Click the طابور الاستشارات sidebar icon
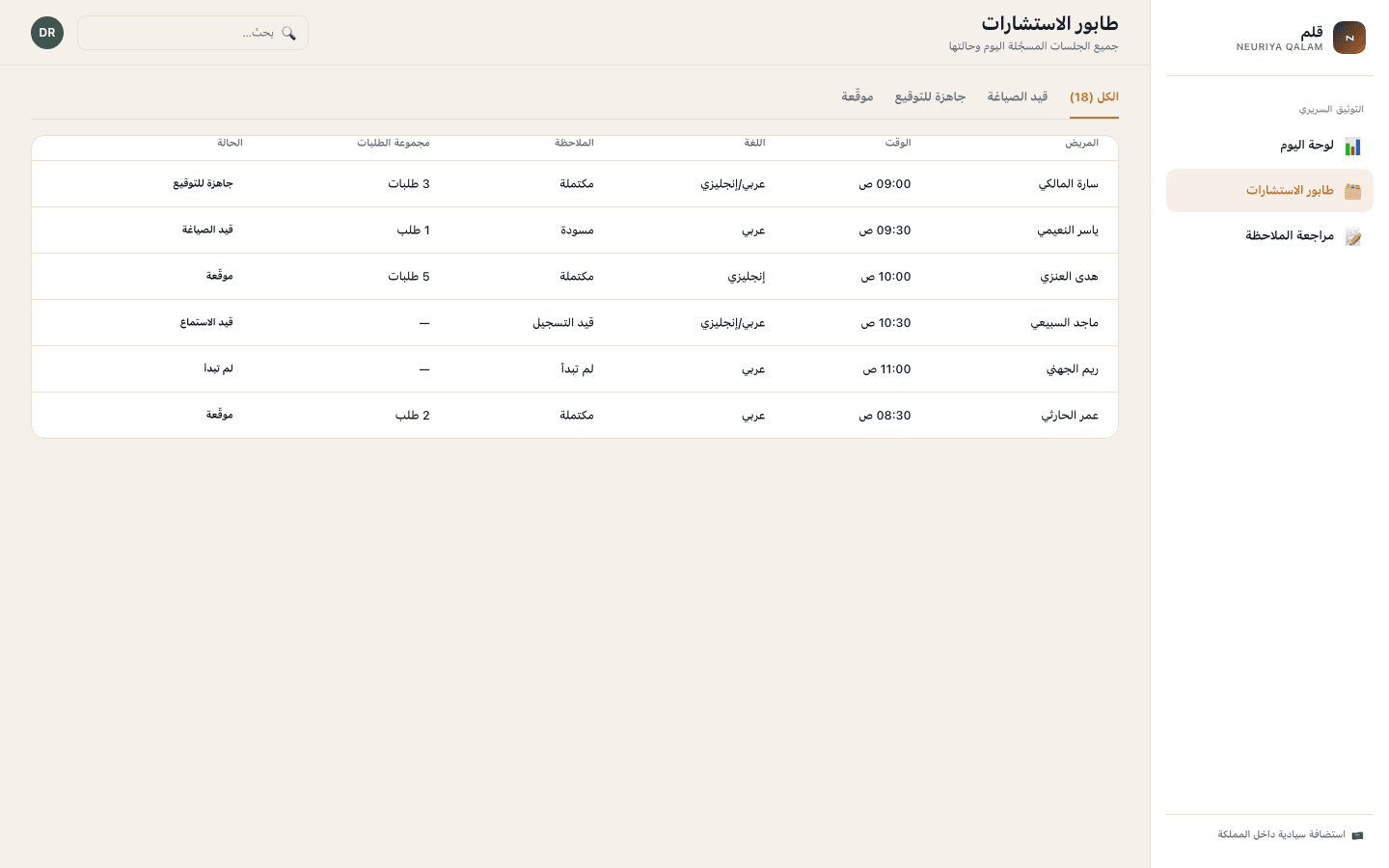 pos(1352,191)
